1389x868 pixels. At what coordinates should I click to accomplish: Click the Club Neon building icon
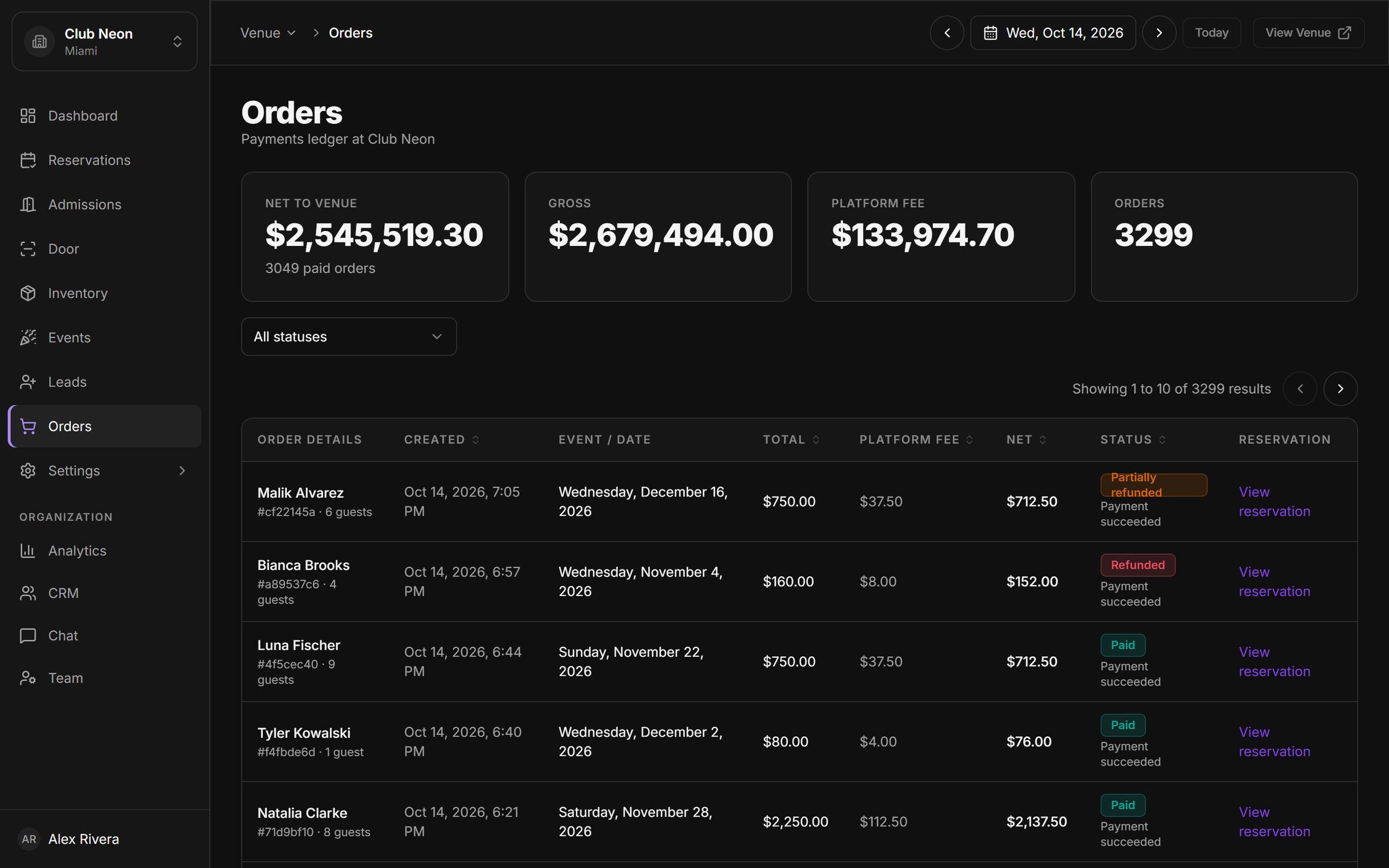point(39,42)
